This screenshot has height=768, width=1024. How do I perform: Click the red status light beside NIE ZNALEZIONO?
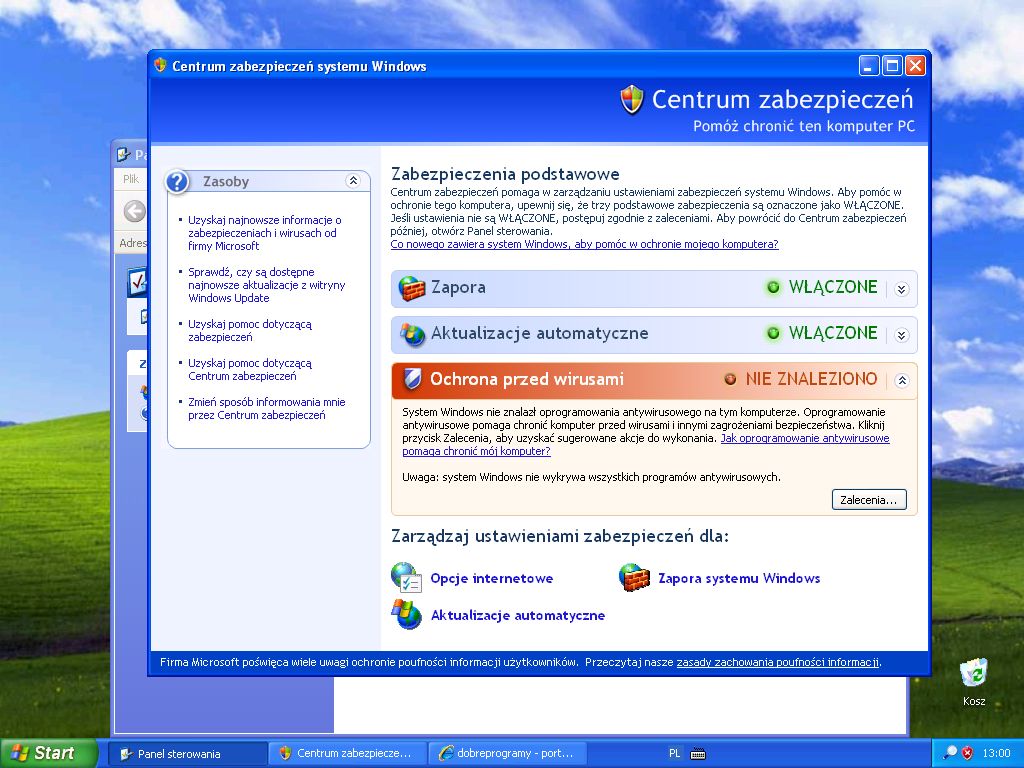pos(730,379)
